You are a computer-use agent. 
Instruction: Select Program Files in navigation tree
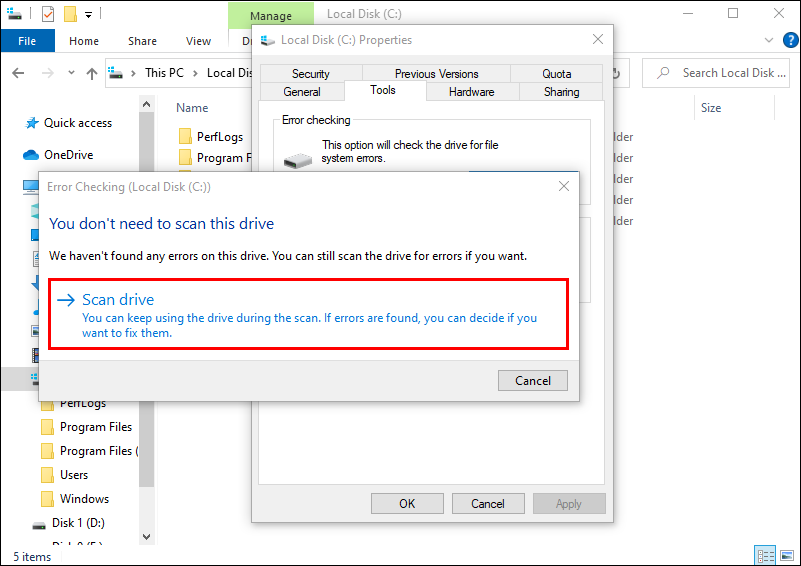[96, 427]
